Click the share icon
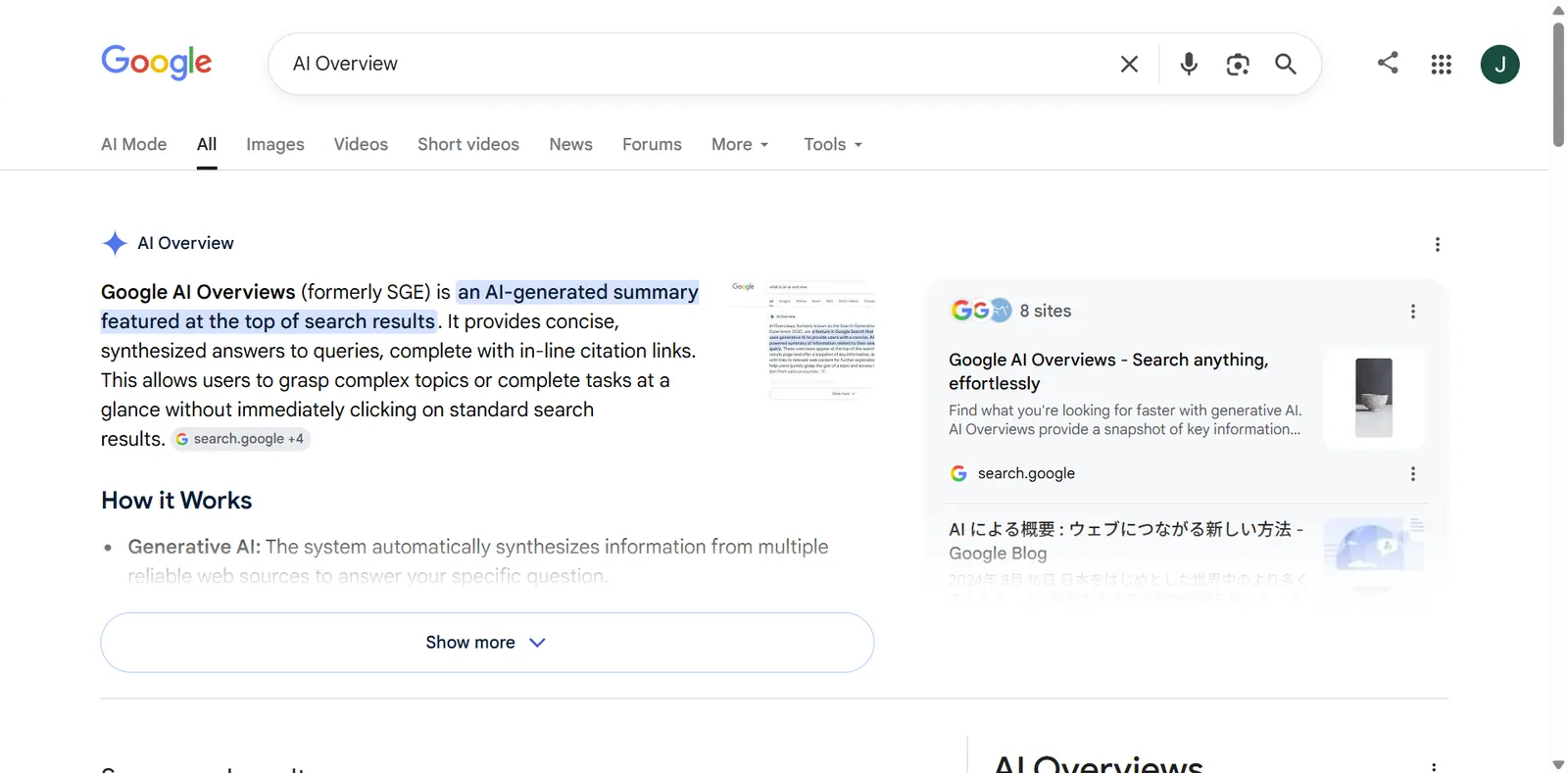 [1388, 63]
